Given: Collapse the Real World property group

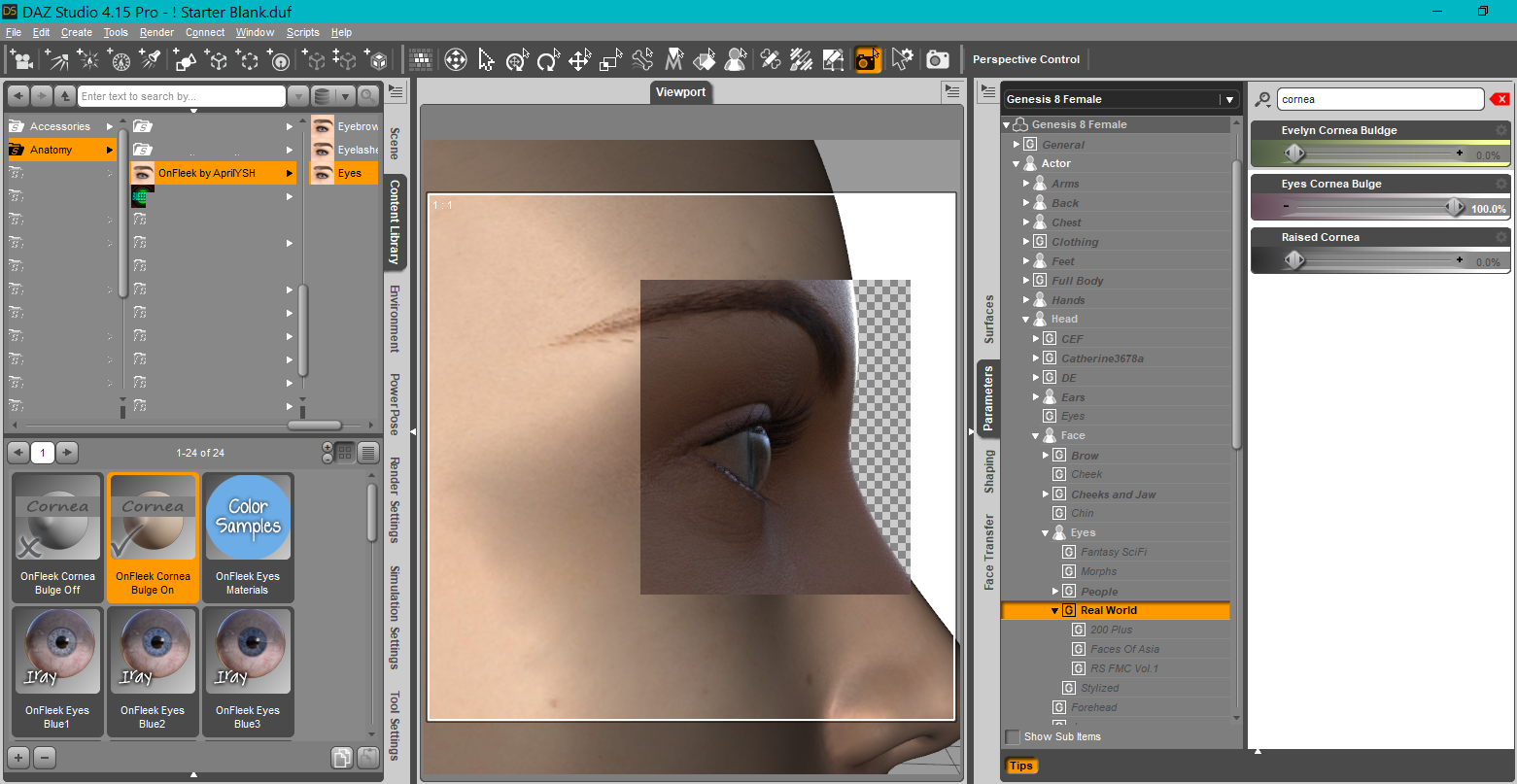Looking at the screenshot, I should (x=1055, y=611).
